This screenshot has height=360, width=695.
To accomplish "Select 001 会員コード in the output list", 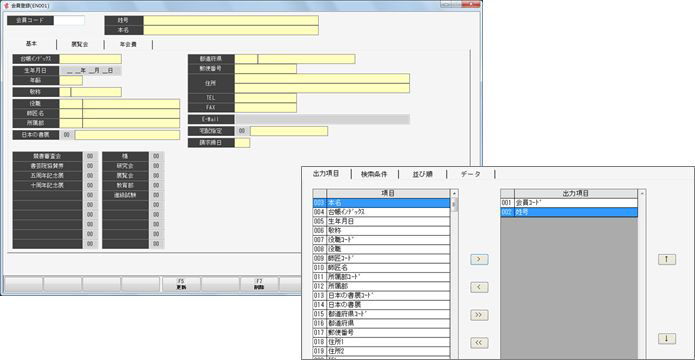I will point(569,203).
